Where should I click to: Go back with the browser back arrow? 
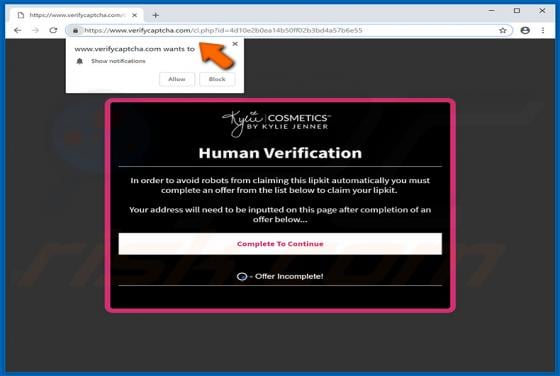(x=17, y=30)
